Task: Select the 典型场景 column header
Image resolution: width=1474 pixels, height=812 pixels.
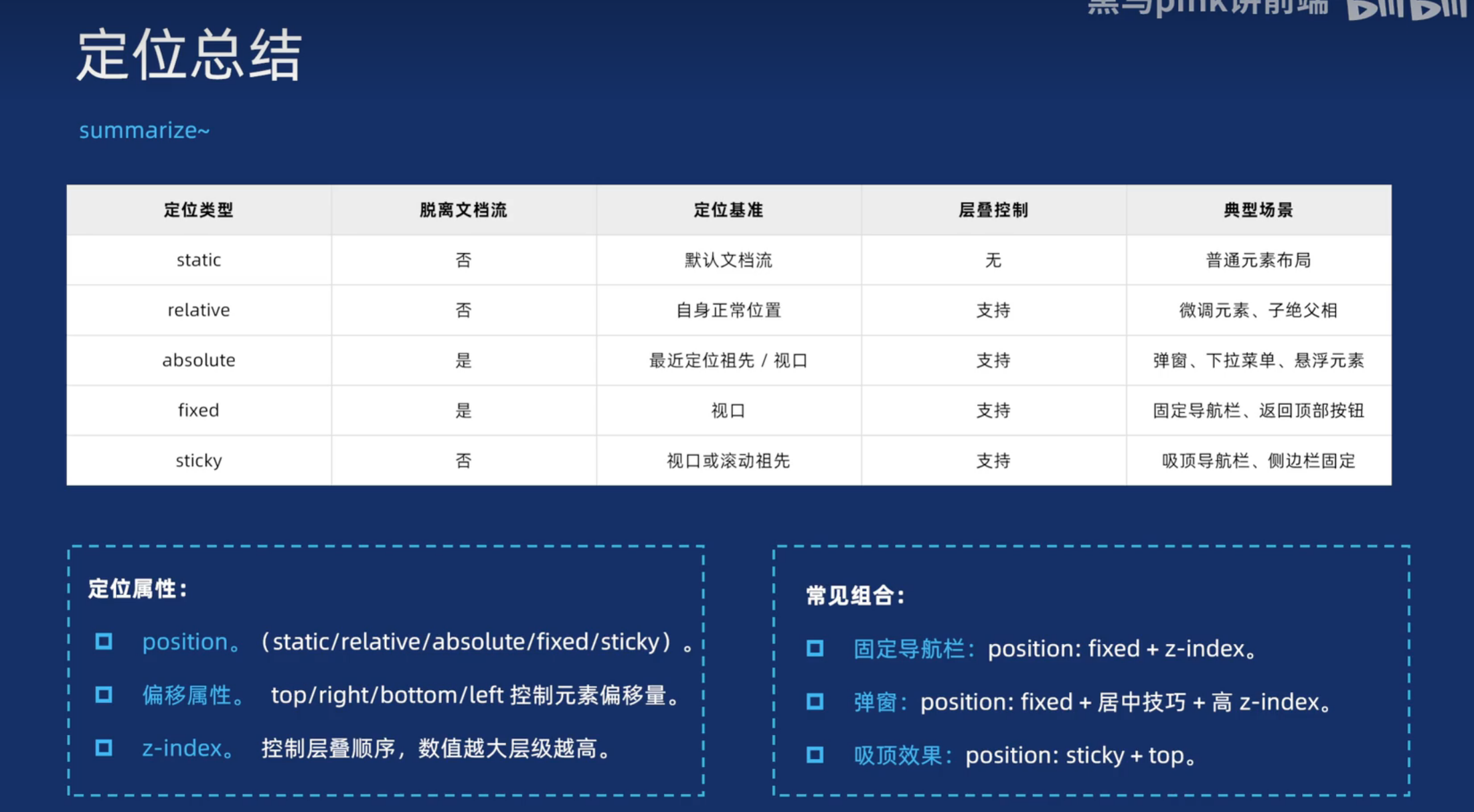Action: pyautogui.click(x=1258, y=210)
